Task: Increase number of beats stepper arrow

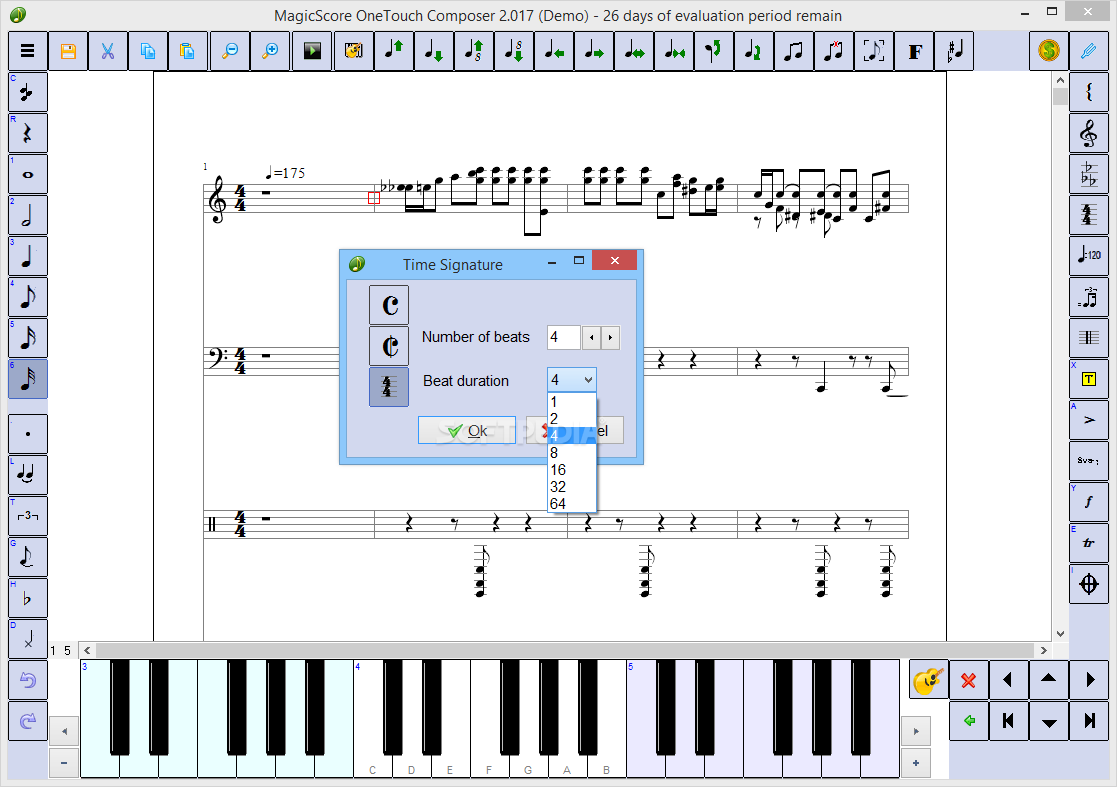Action: tap(611, 337)
